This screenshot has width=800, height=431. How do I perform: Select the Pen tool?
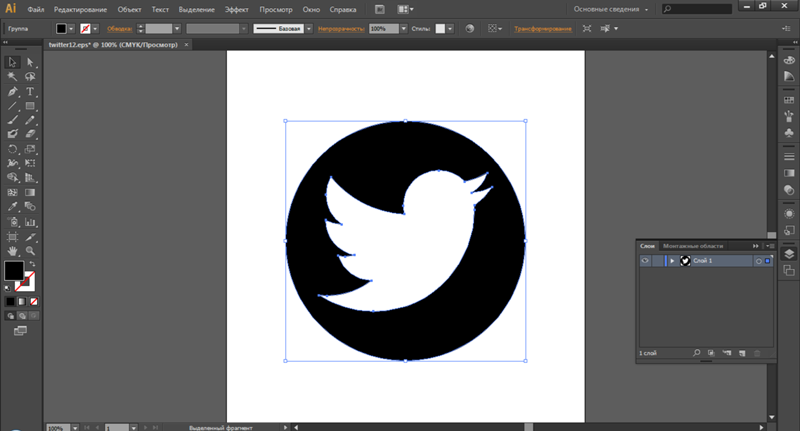click(x=12, y=92)
